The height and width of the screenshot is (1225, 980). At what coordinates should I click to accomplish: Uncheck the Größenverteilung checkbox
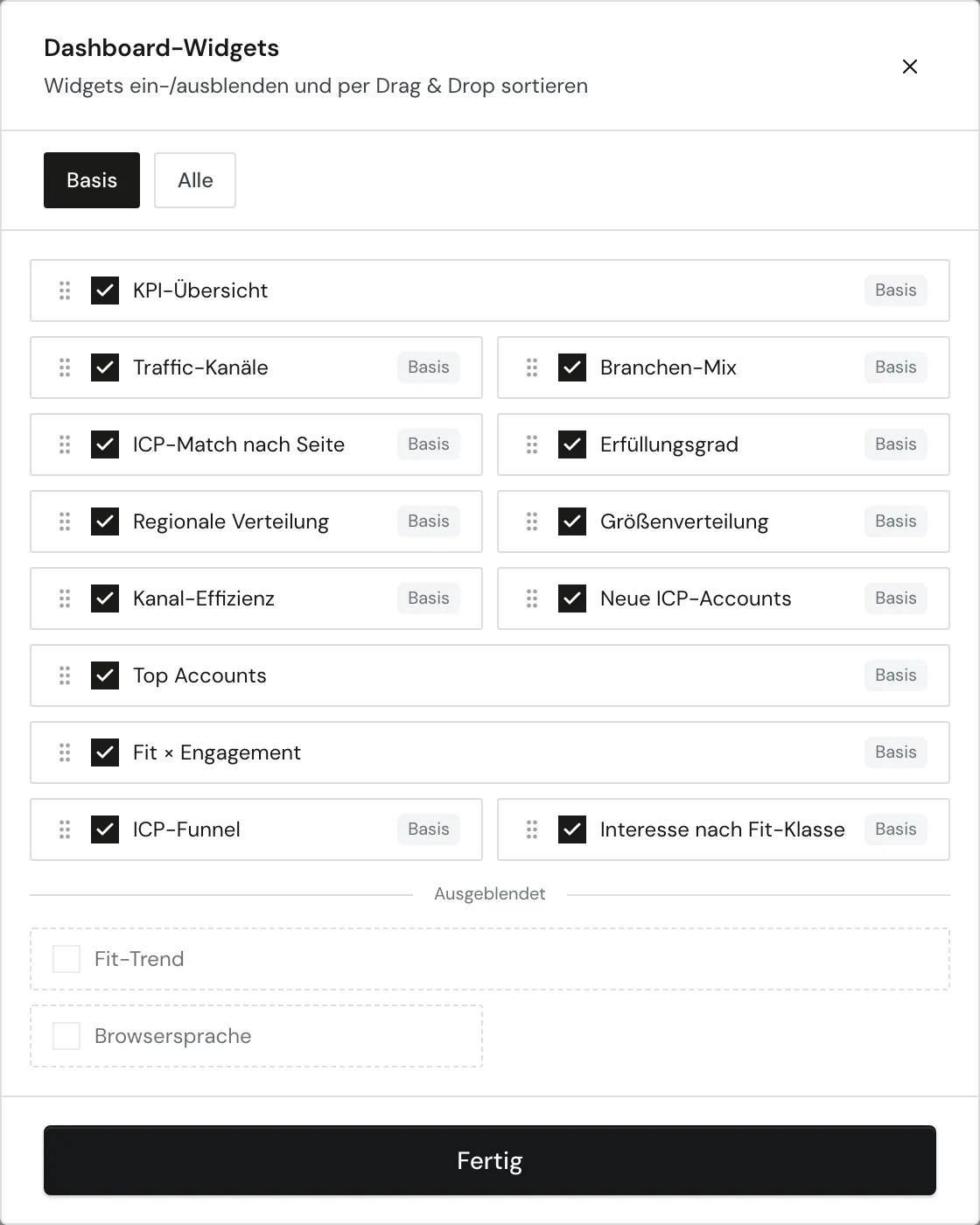pyautogui.click(x=572, y=521)
